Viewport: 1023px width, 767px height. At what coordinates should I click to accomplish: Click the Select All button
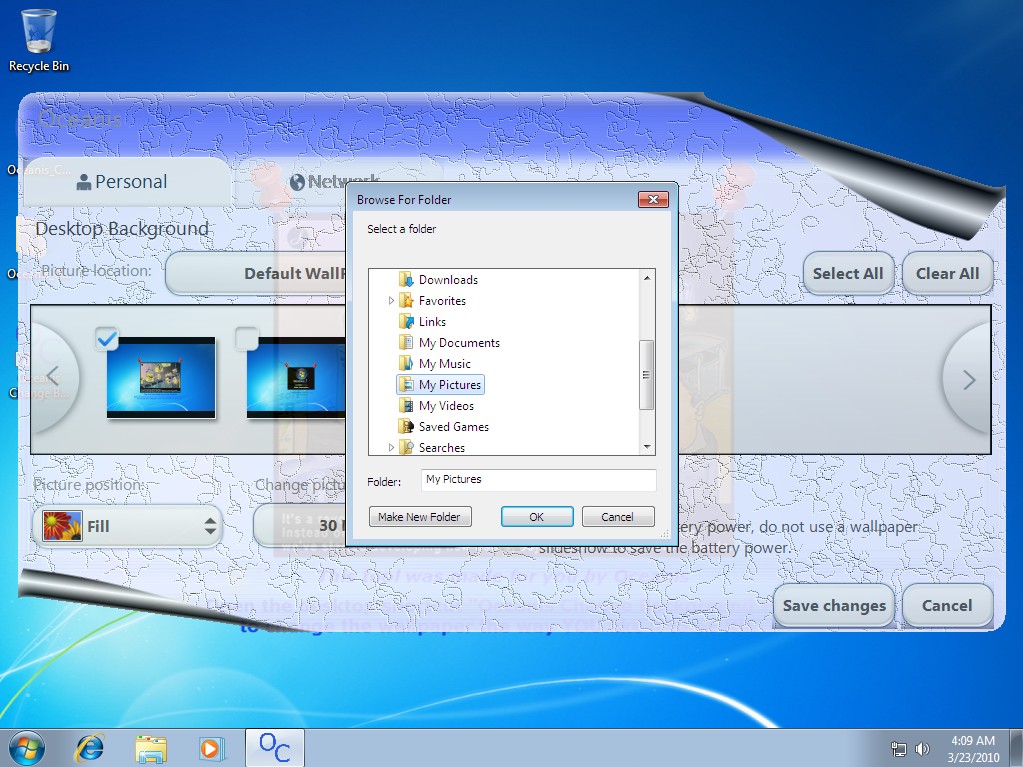click(x=847, y=273)
